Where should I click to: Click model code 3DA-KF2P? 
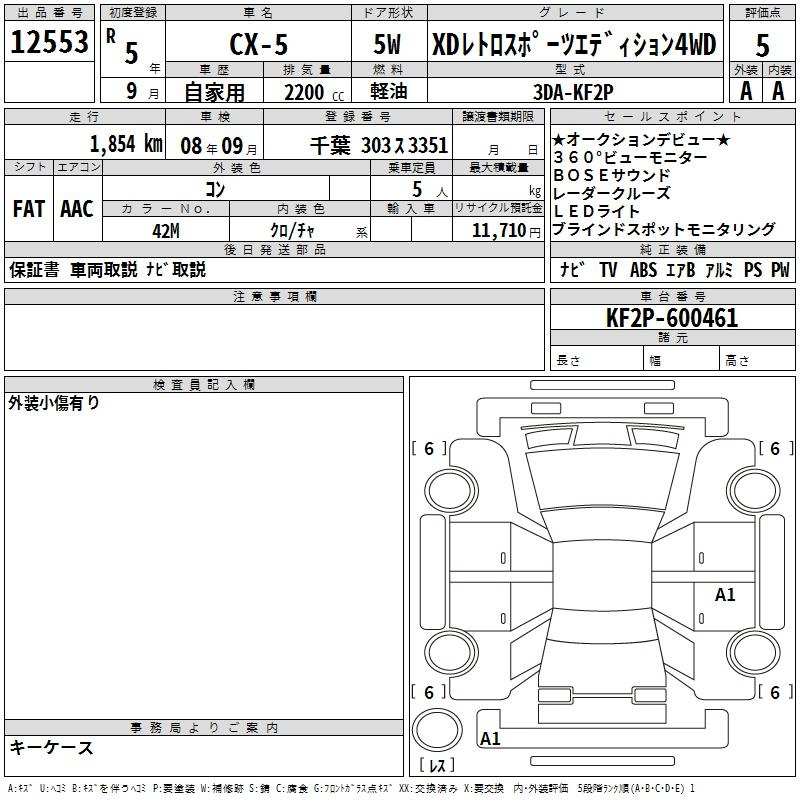[573, 92]
